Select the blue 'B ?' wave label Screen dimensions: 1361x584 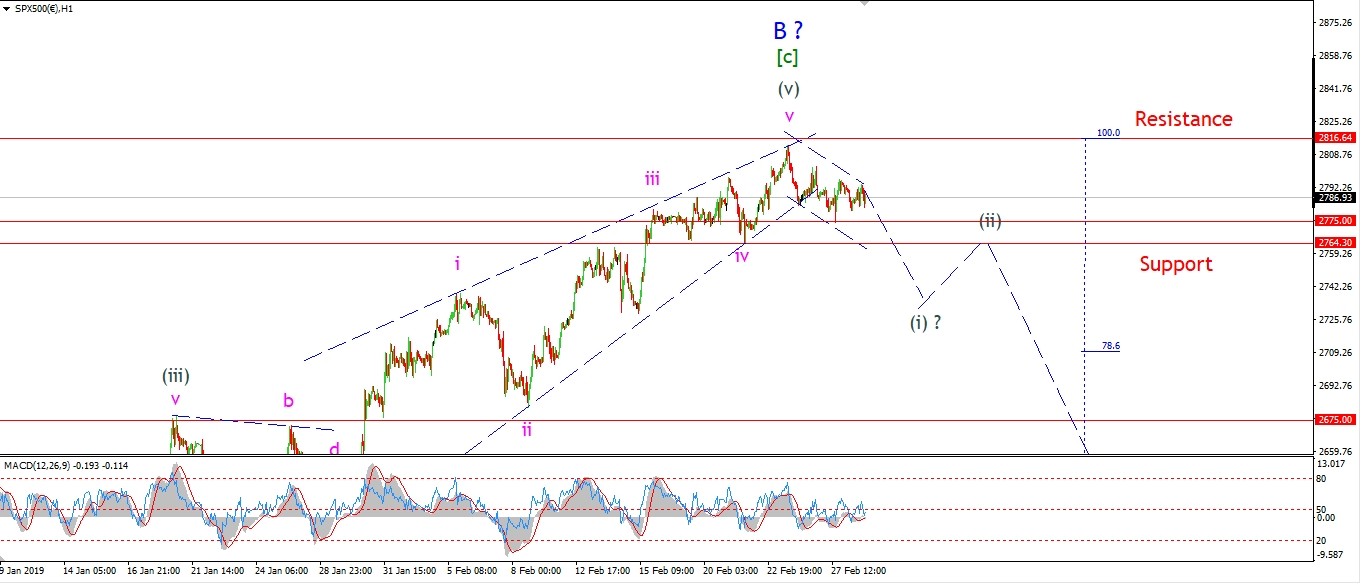click(x=787, y=28)
